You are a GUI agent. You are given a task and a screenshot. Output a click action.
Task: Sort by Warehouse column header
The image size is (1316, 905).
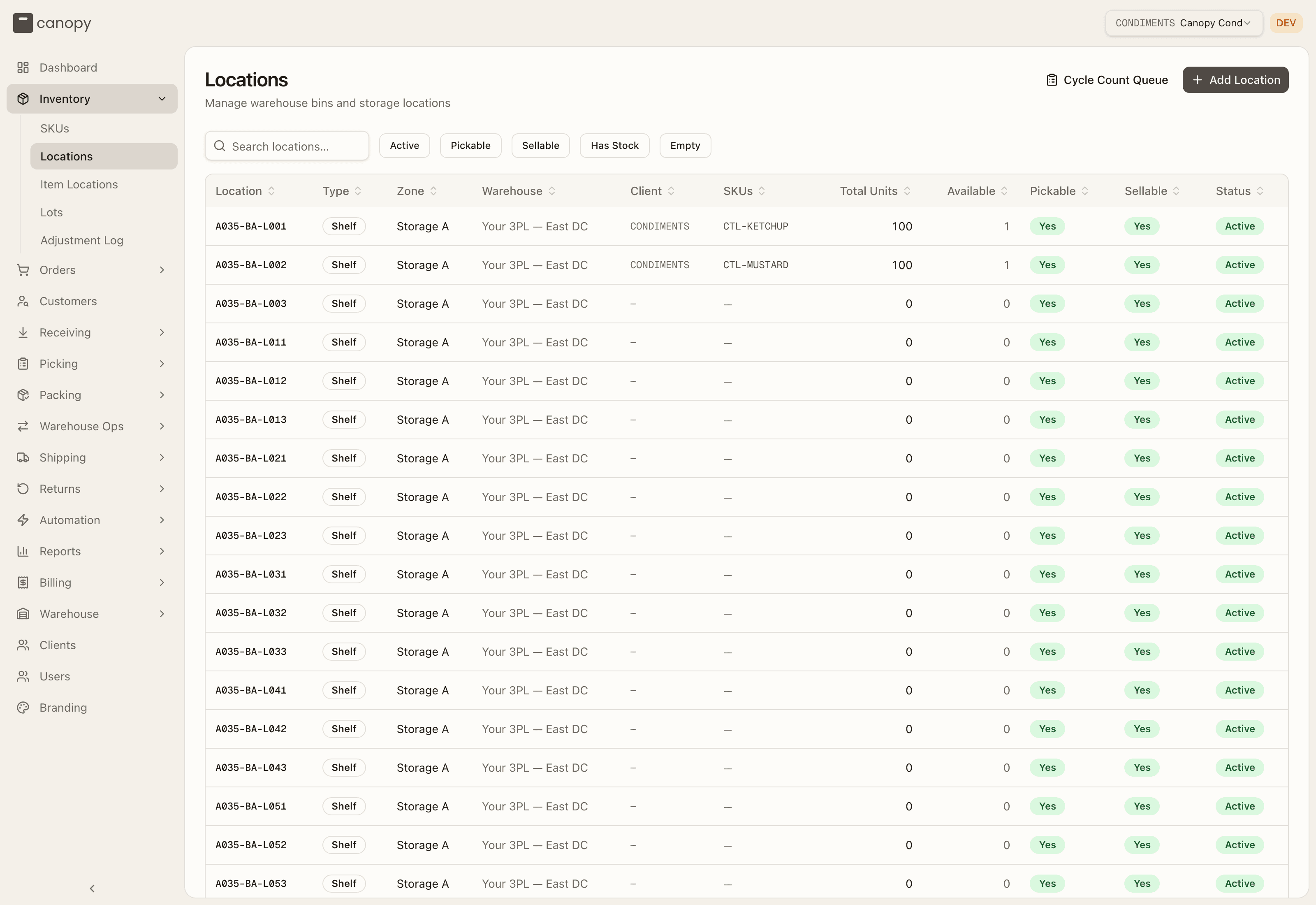click(x=518, y=191)
